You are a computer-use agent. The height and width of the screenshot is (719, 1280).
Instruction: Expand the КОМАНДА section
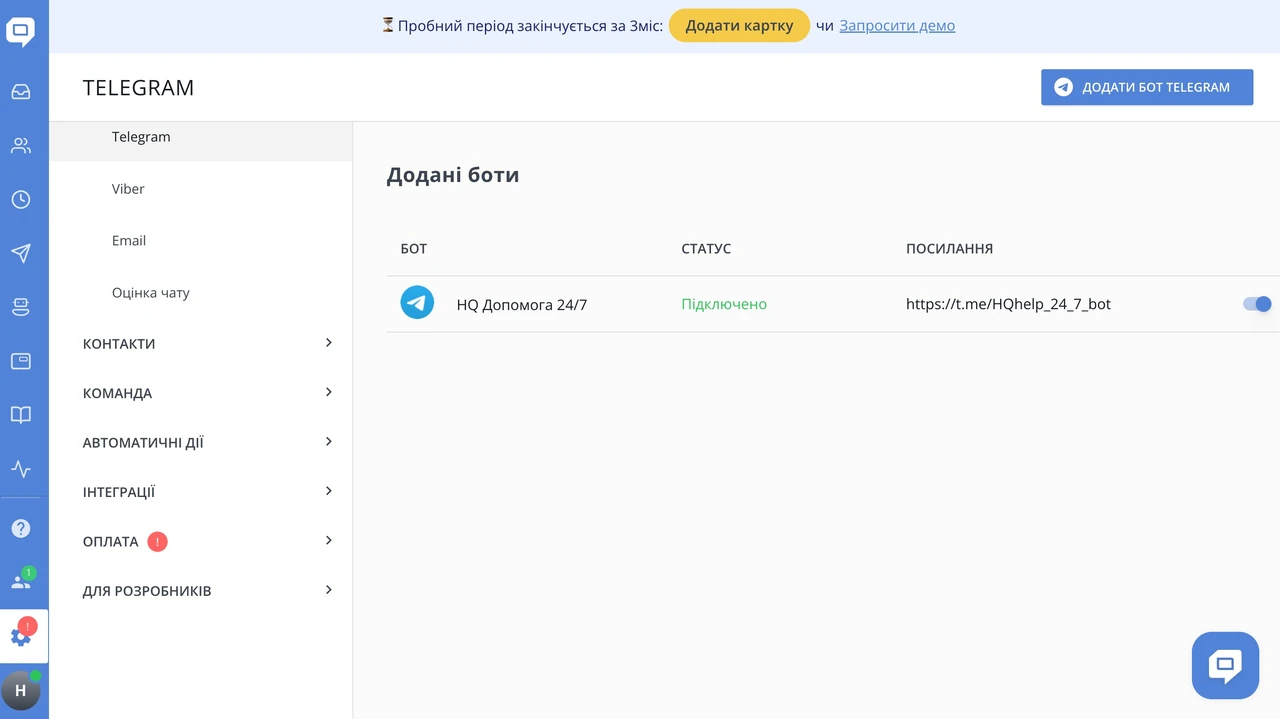pos(207,393)
